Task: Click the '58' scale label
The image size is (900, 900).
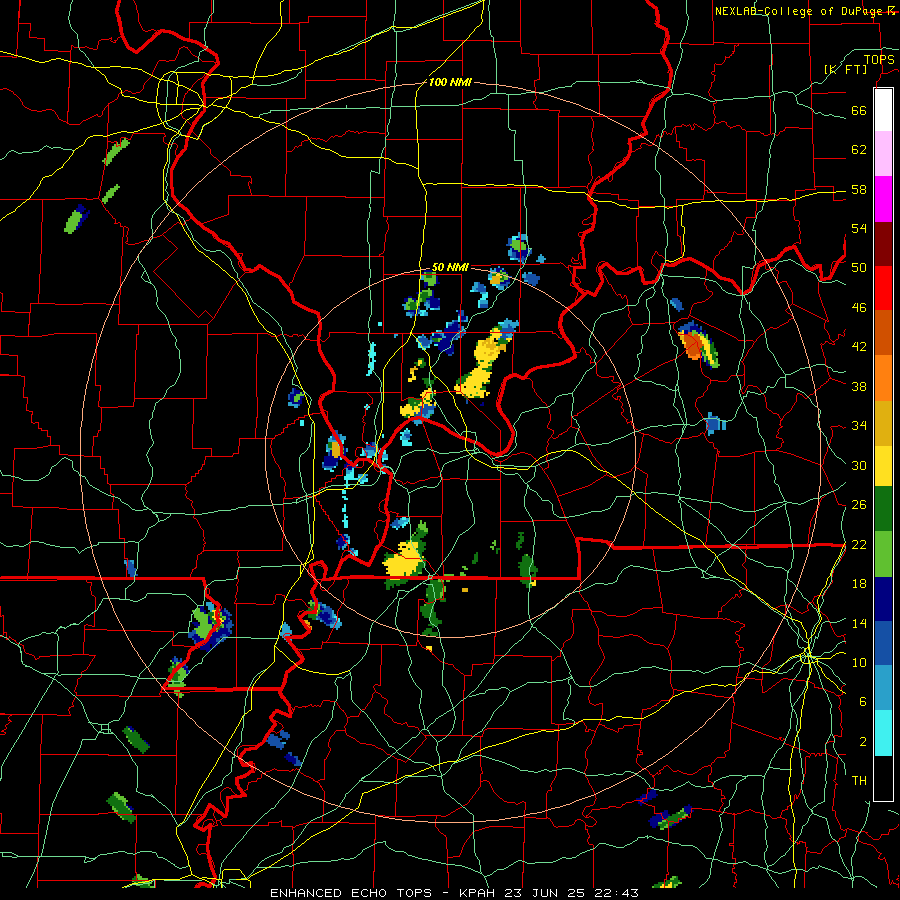Action: (x=859, y=189)
